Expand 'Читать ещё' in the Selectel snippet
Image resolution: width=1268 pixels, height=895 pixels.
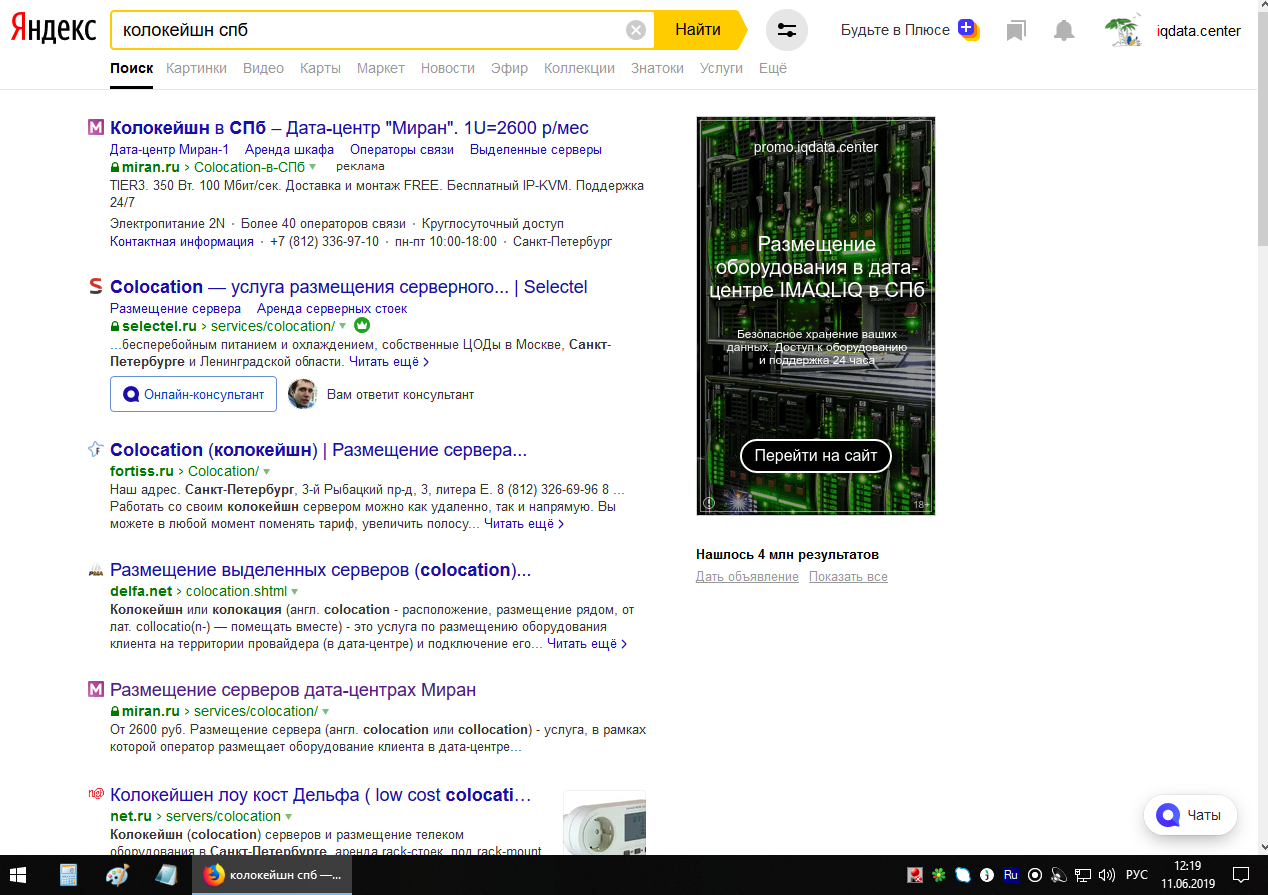389,361
